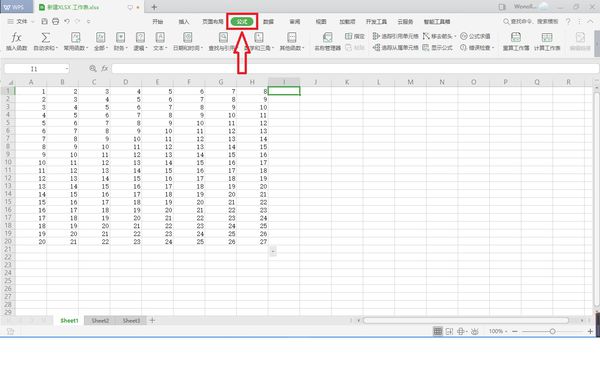This screenshot has width=600, height=385.
Task: Click the formula bar input field
Action: click(x=355, y=69)
